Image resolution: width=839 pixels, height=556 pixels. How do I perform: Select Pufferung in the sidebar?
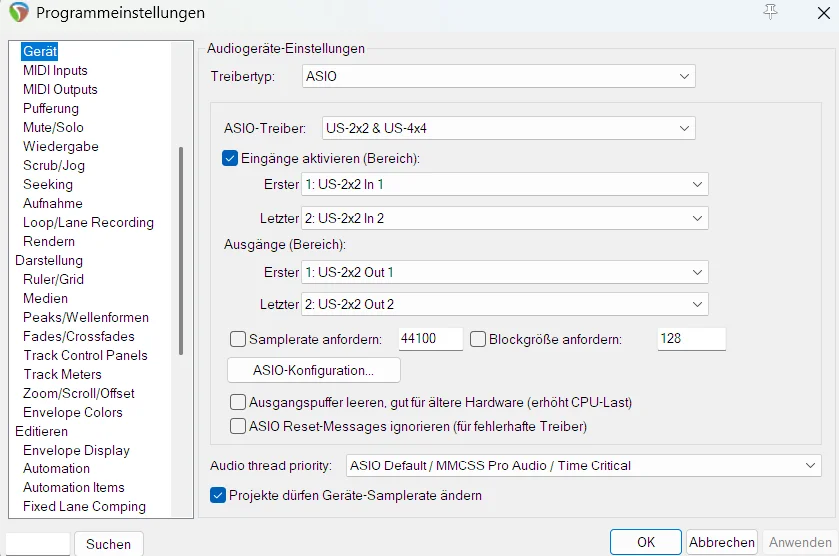[51, 109]
